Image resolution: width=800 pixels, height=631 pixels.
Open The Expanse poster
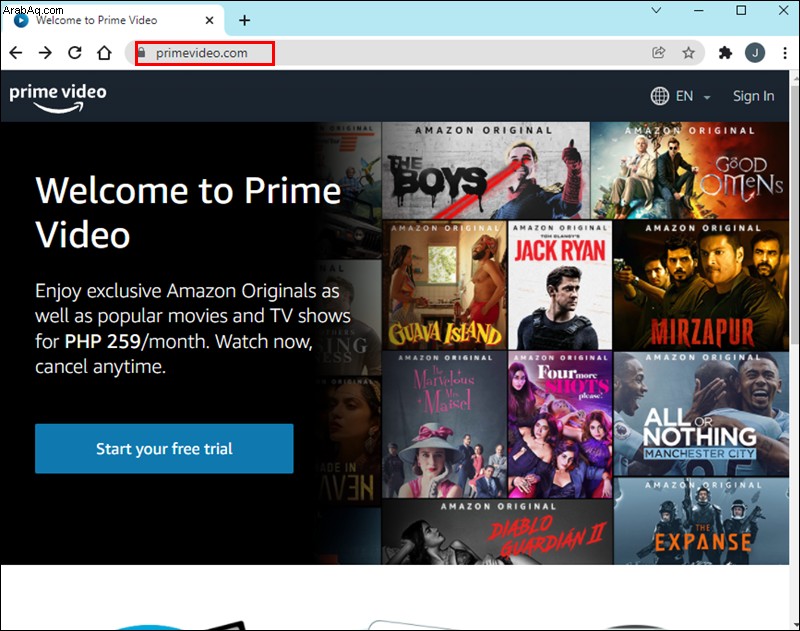pyautogui.click(x=701, y=521)
